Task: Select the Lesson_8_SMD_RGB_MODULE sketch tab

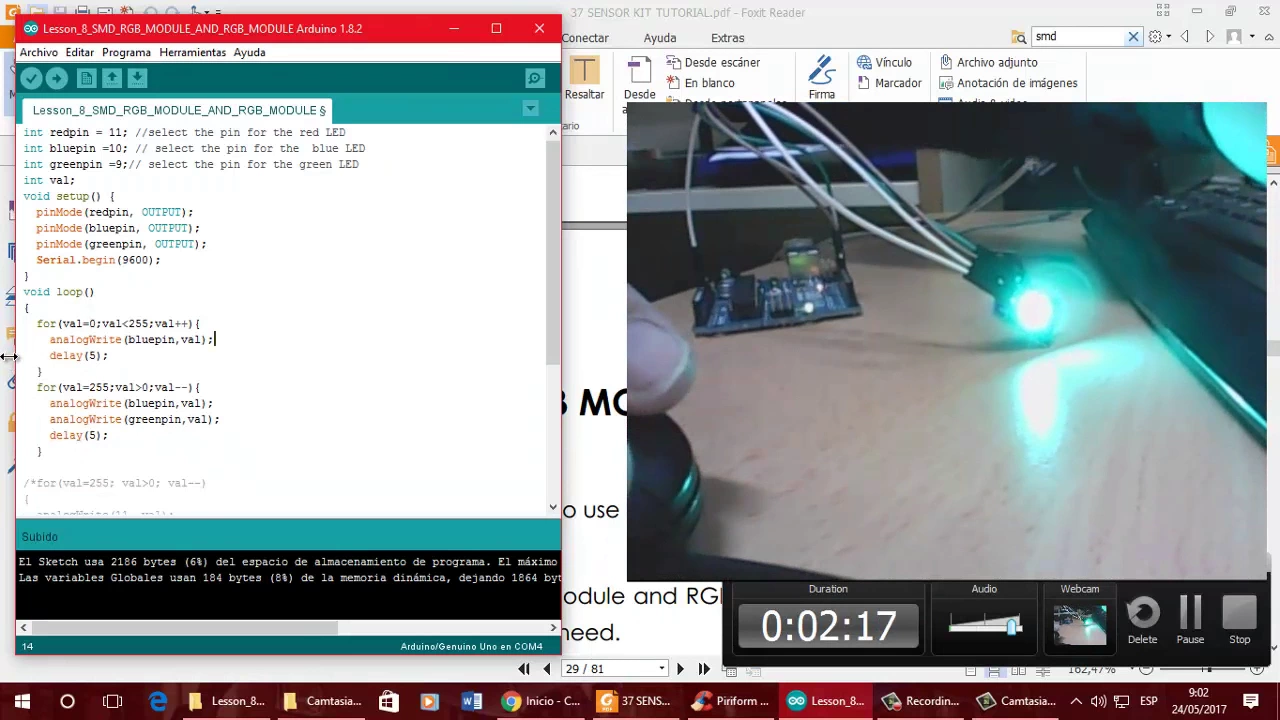Action: 179,110
